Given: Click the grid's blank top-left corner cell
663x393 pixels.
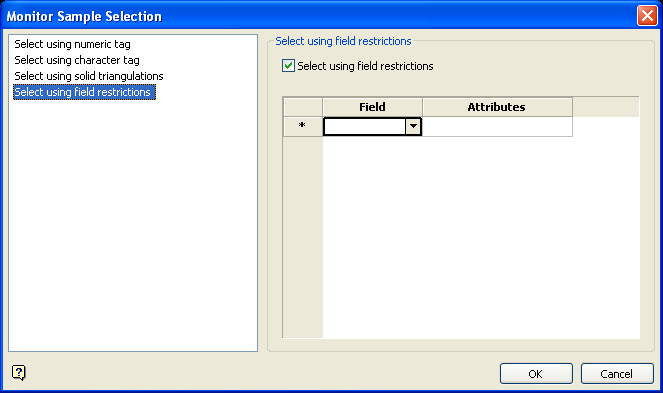Looking at the screenshot, I should [303, 107].
